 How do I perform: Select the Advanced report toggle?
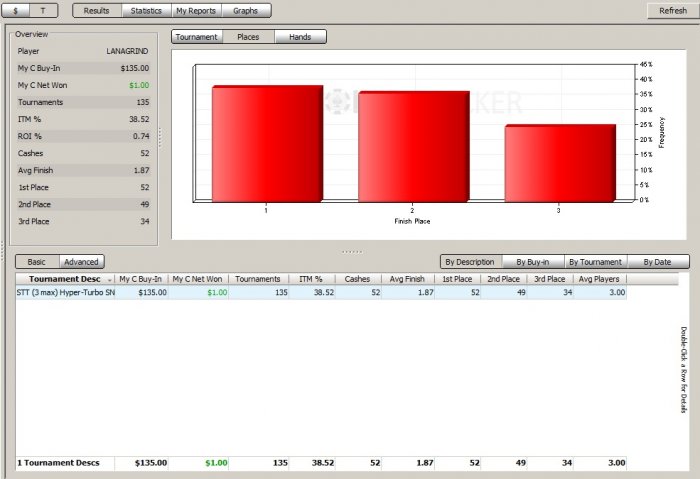tap(81, 262)
